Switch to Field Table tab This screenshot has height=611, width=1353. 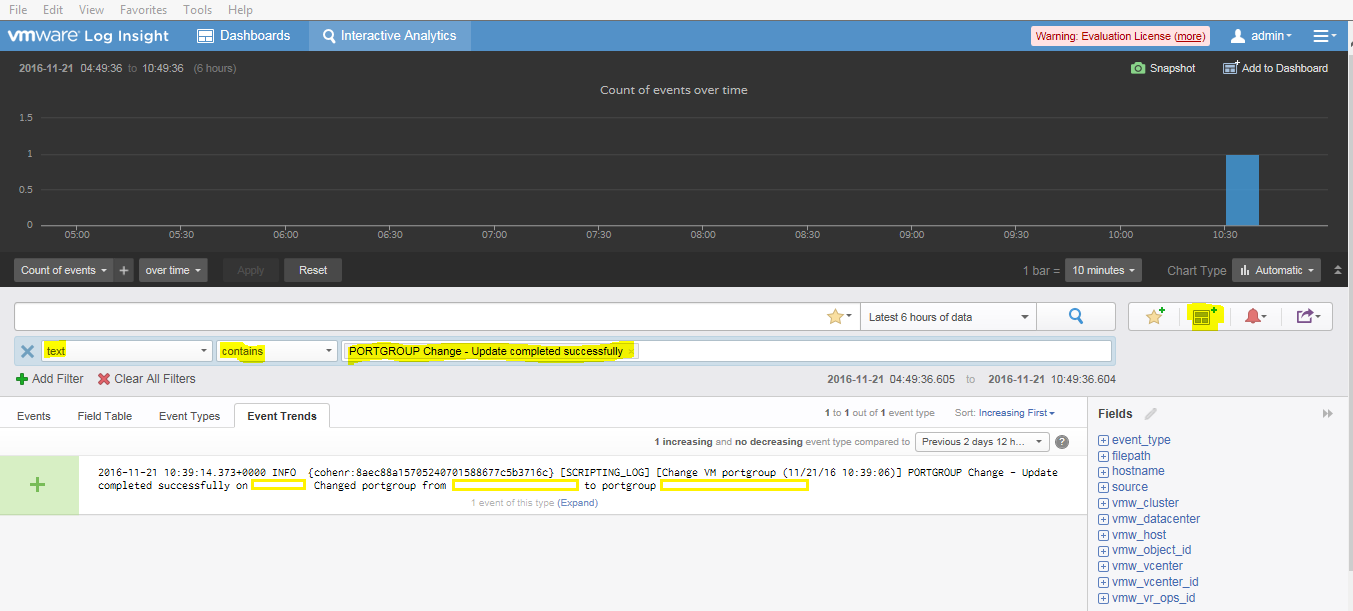point(105,416)
